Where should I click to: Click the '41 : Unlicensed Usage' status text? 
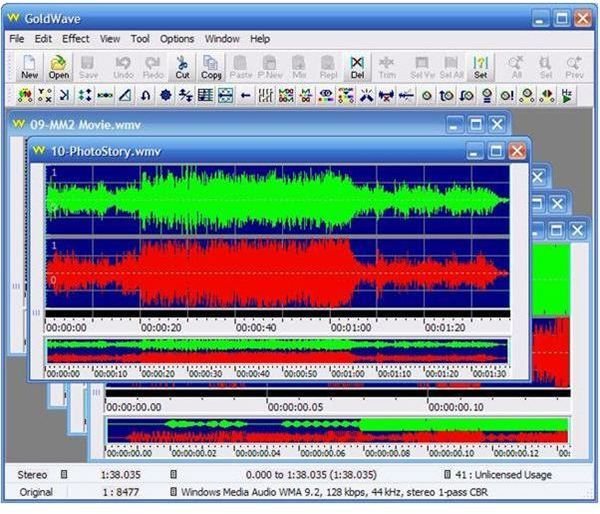coord(504,475)
